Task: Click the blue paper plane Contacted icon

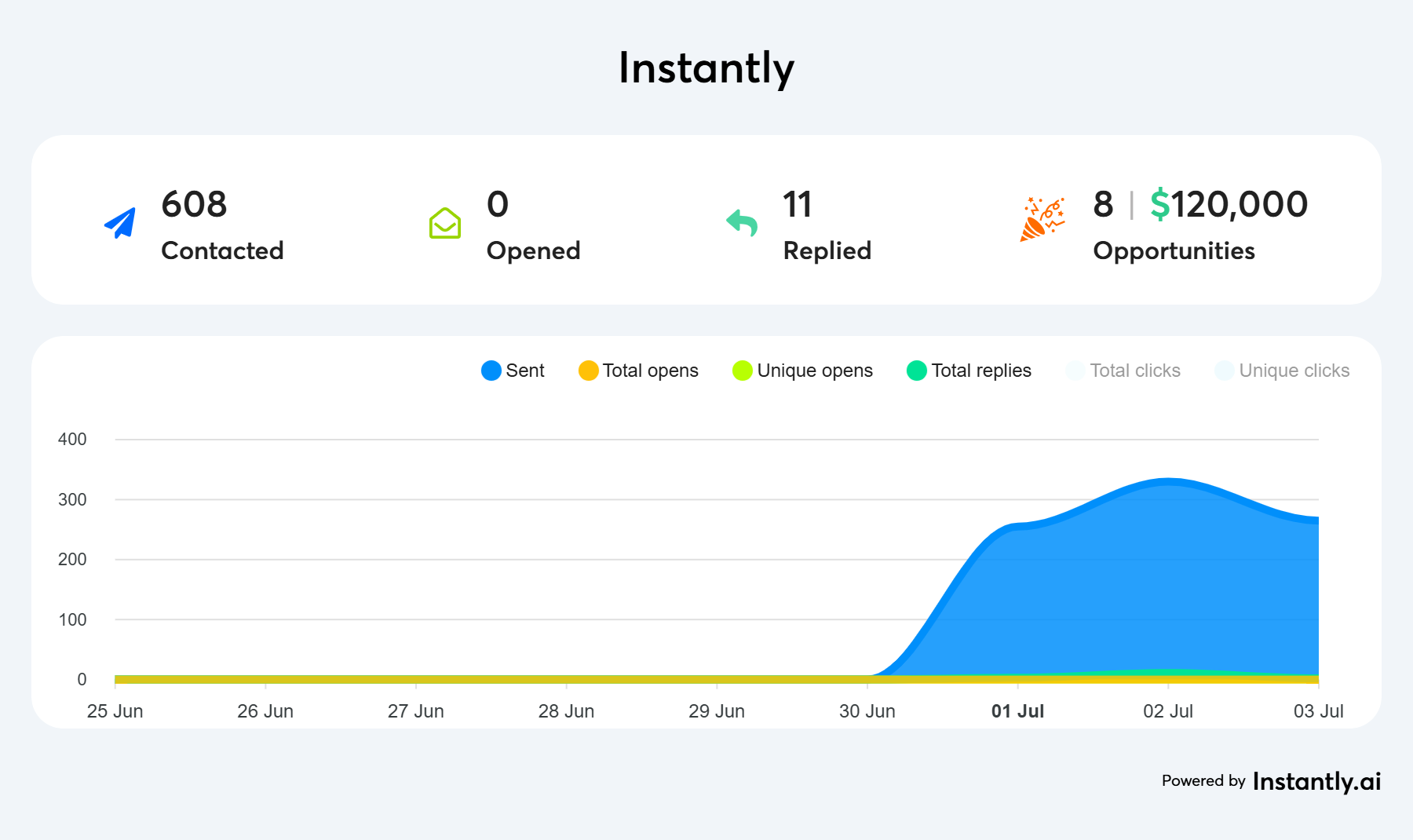Action: (120, 224)
